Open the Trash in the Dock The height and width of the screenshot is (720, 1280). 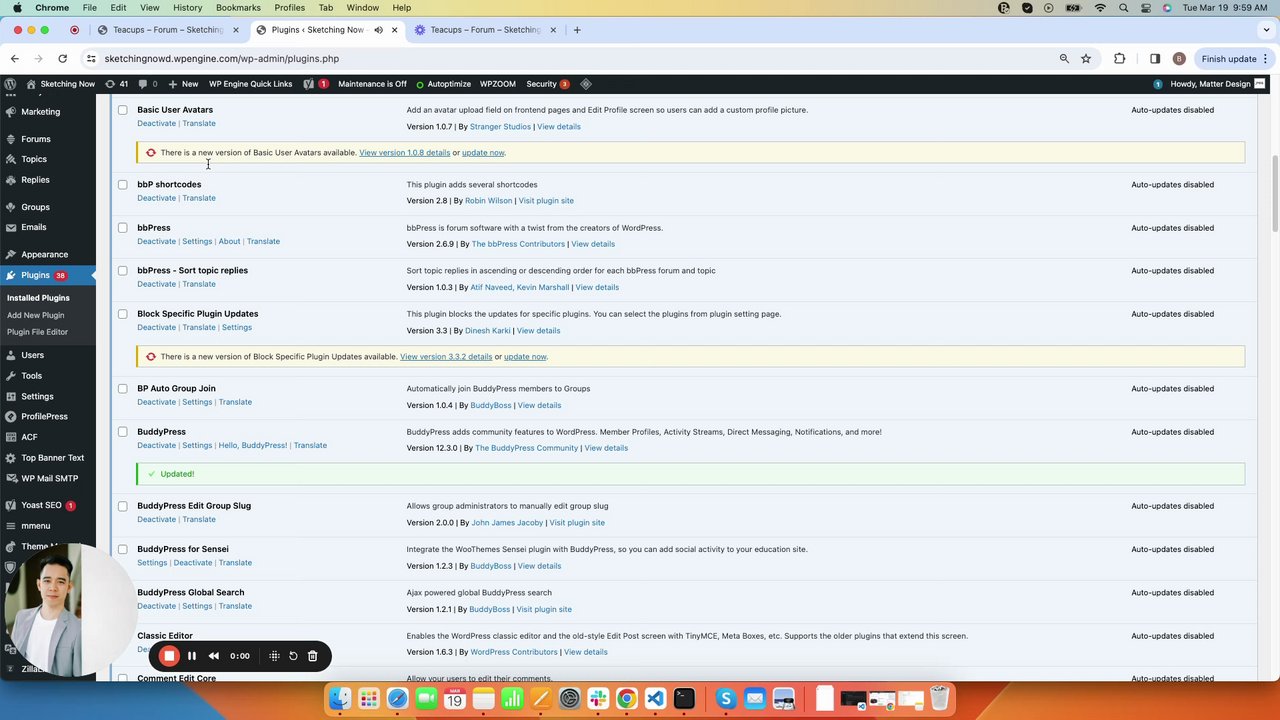pyautogui.click(x=940, y=698)
